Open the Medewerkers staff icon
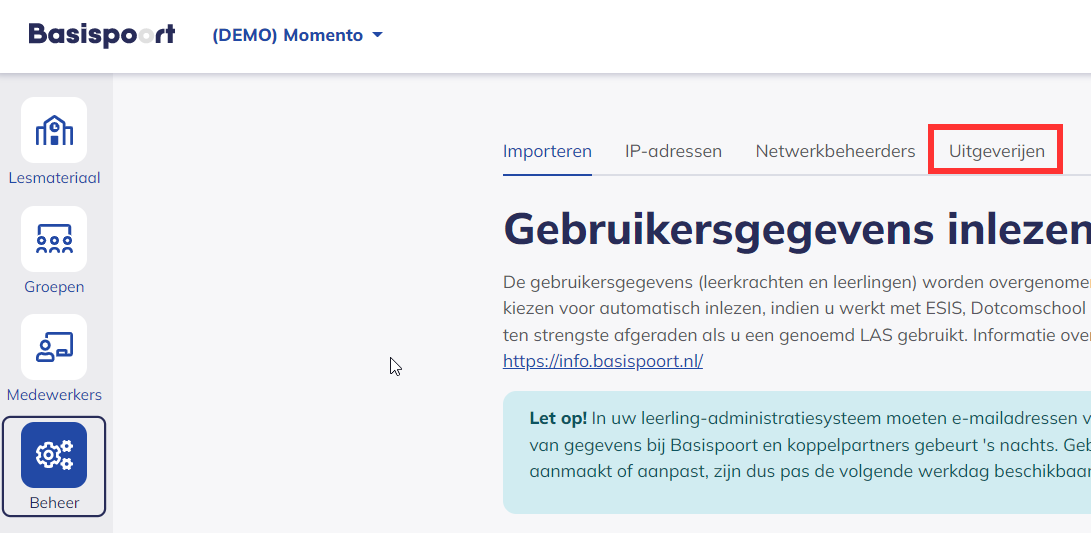The height and width of the screenshot is (533, 1091). tap(54, 347)
